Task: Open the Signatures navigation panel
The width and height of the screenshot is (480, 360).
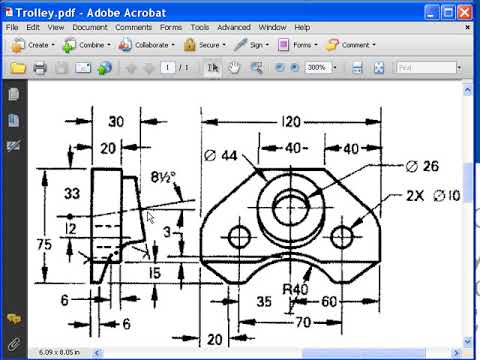Action: [x=14, y=146]
